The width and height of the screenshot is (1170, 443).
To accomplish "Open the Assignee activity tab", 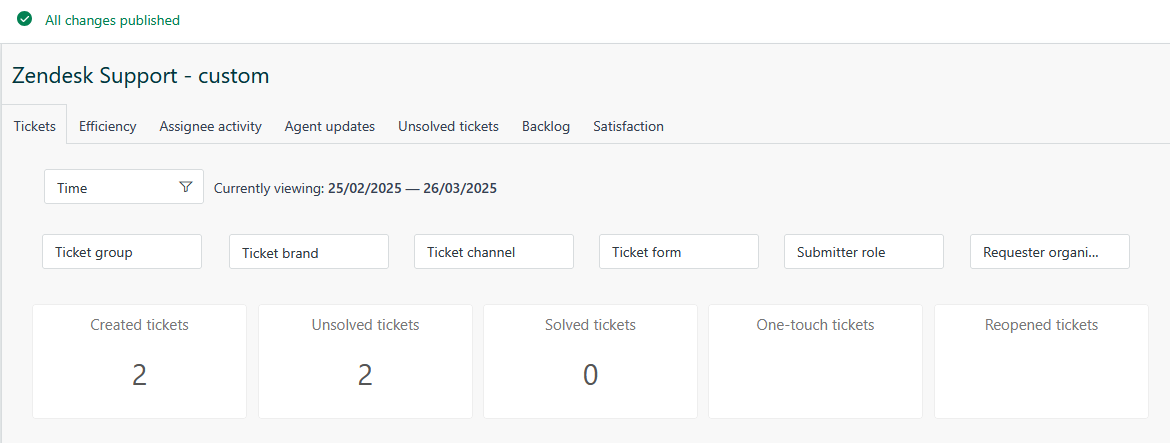I will click(211, 126).
